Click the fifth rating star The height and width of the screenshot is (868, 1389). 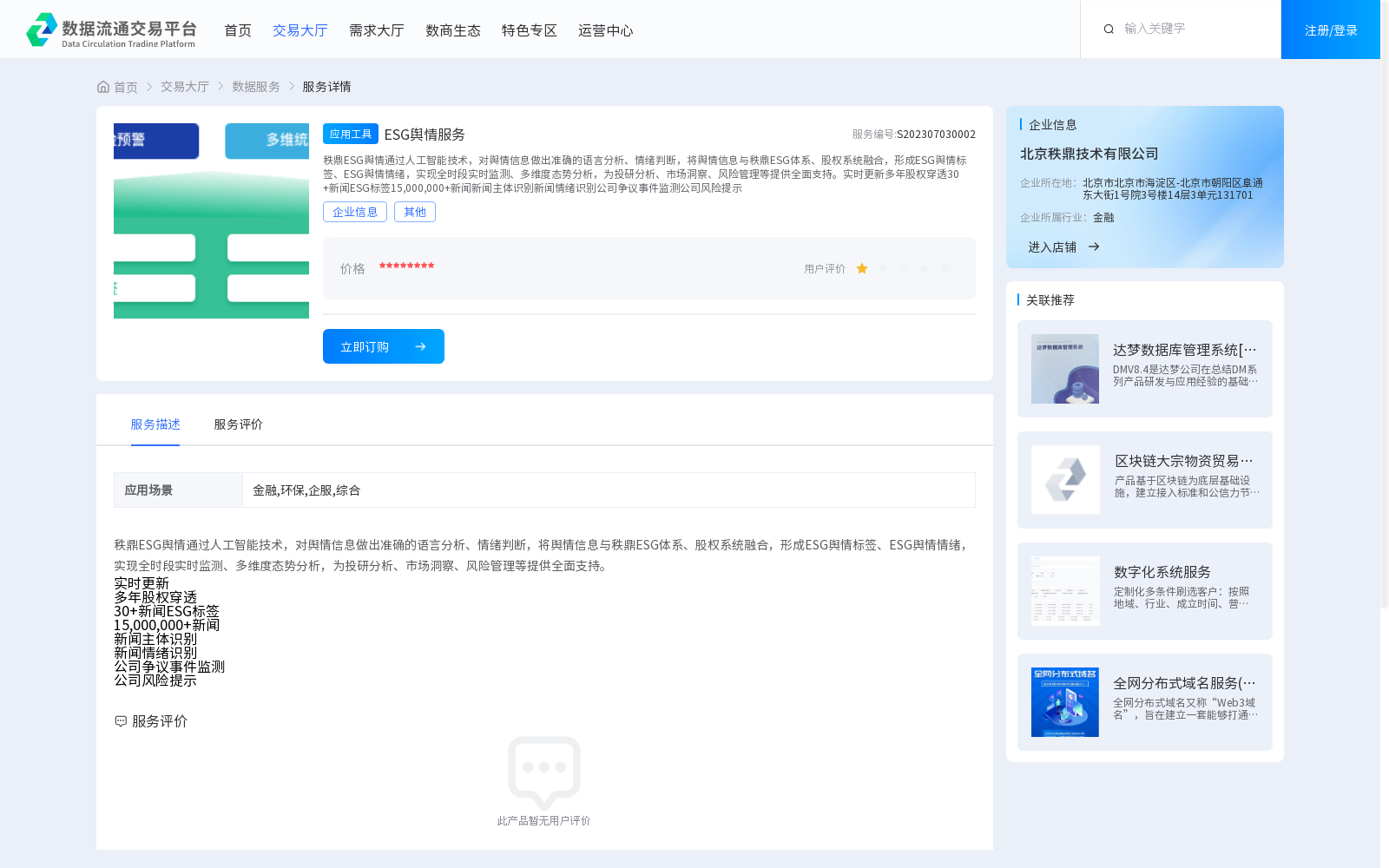pyautogui.click(x=945, y=269)
